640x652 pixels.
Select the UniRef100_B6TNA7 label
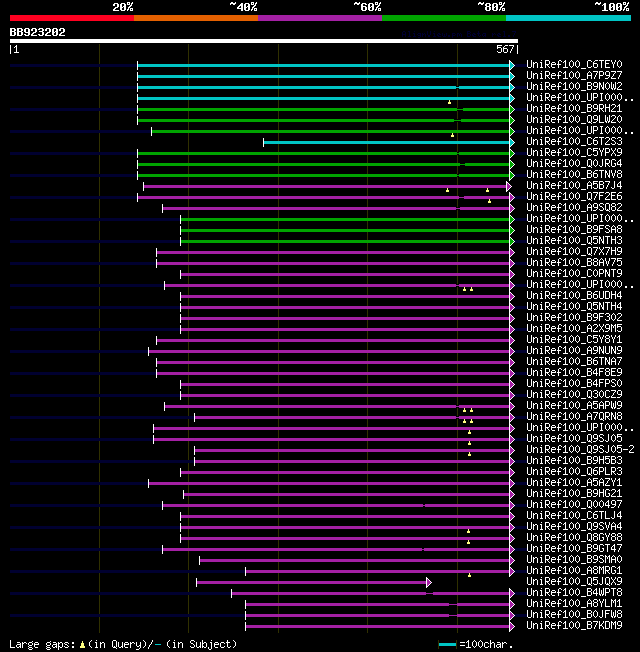pos(574,361)
